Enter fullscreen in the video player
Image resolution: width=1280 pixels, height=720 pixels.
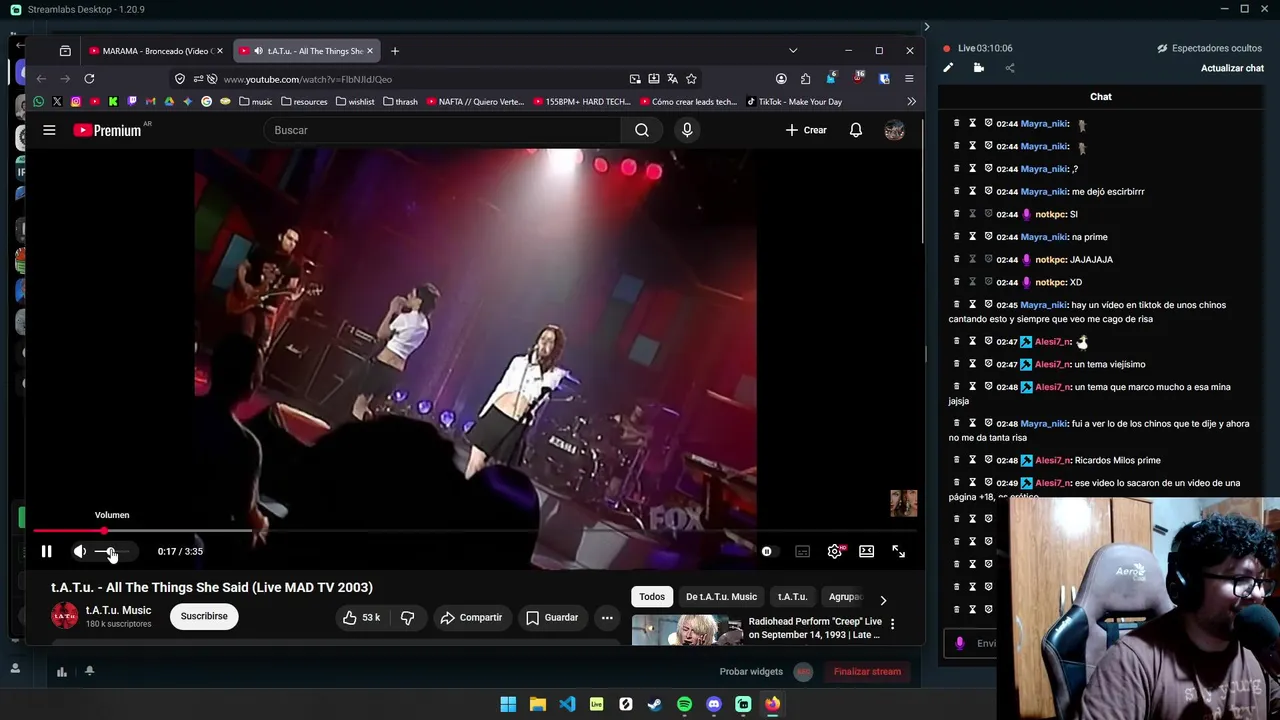tap(898, 551)
